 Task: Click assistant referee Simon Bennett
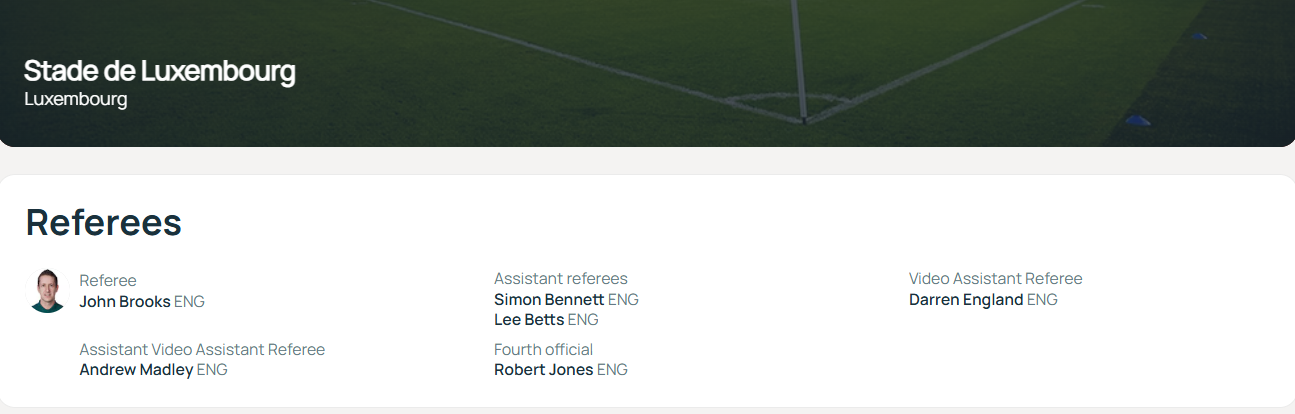[x=549, y=299]
